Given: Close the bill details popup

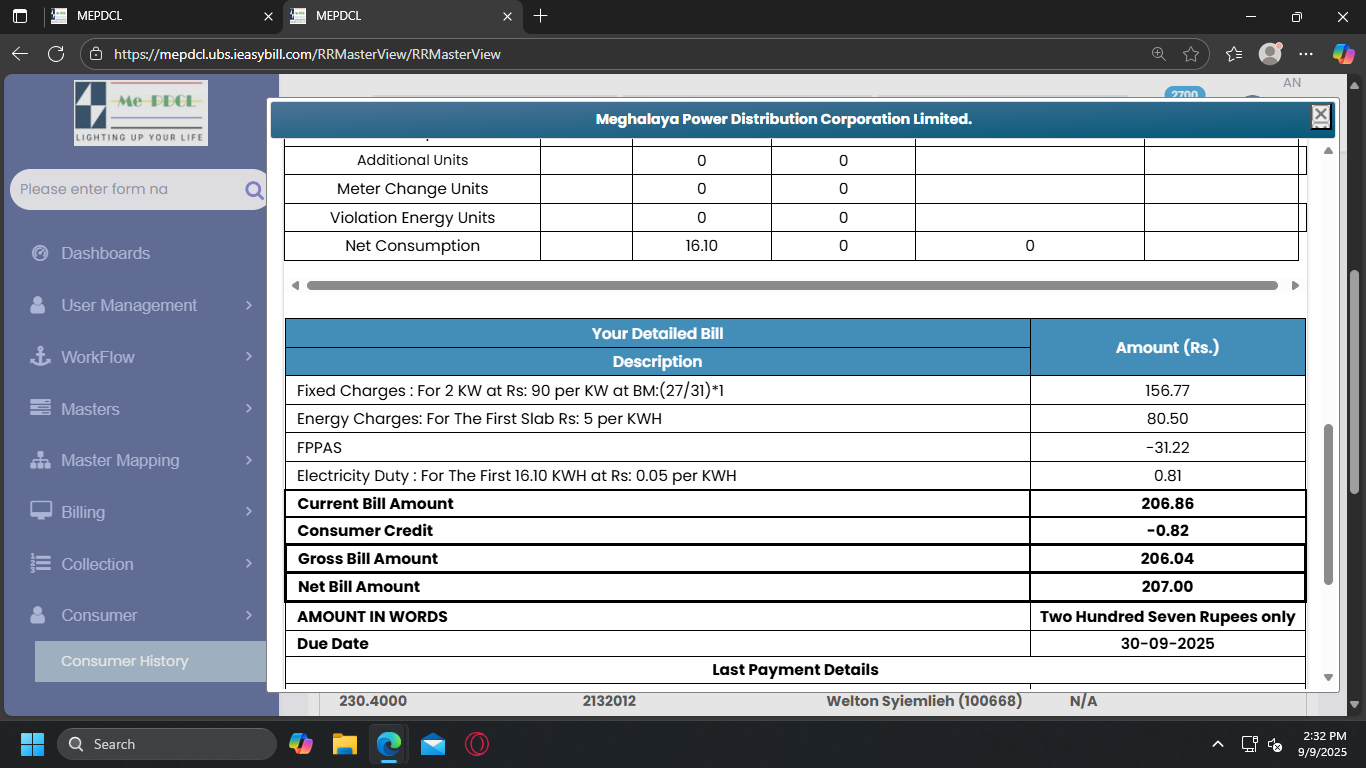Looking at the screenshot, I should point(1321,116).
